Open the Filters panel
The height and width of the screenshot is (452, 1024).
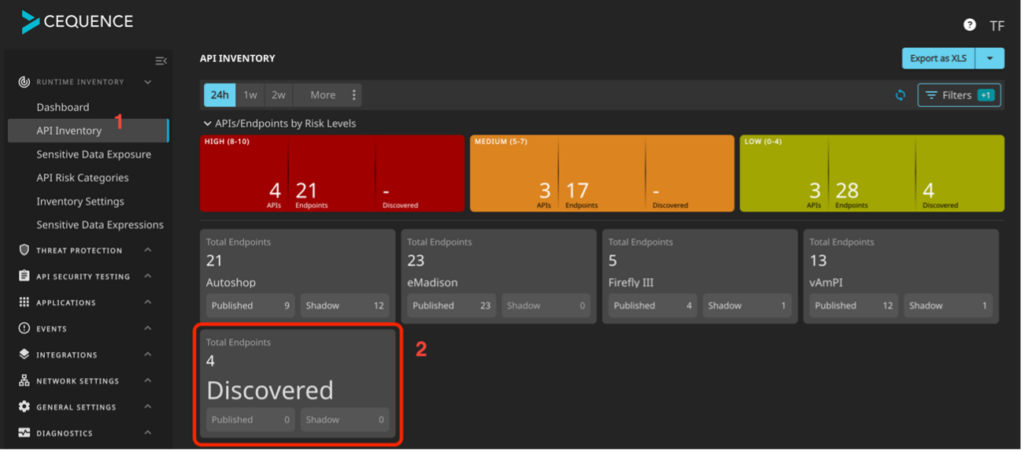click(x=959, y=95)
